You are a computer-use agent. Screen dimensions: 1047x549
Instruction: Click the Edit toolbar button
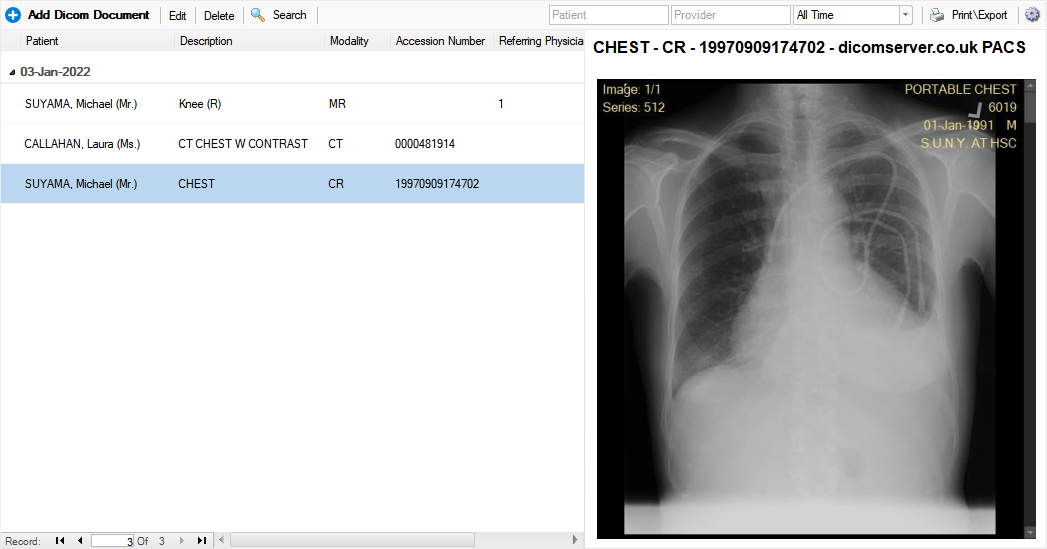[177, 16]
